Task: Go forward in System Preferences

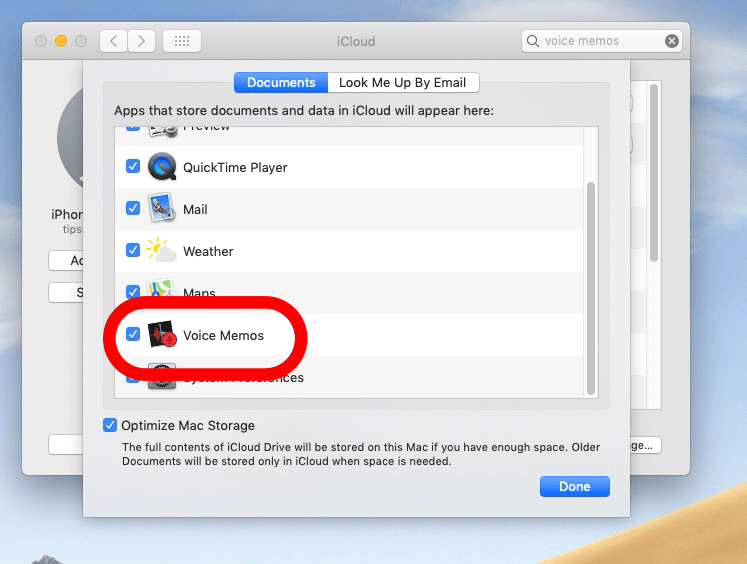Action: pos(142,41)
